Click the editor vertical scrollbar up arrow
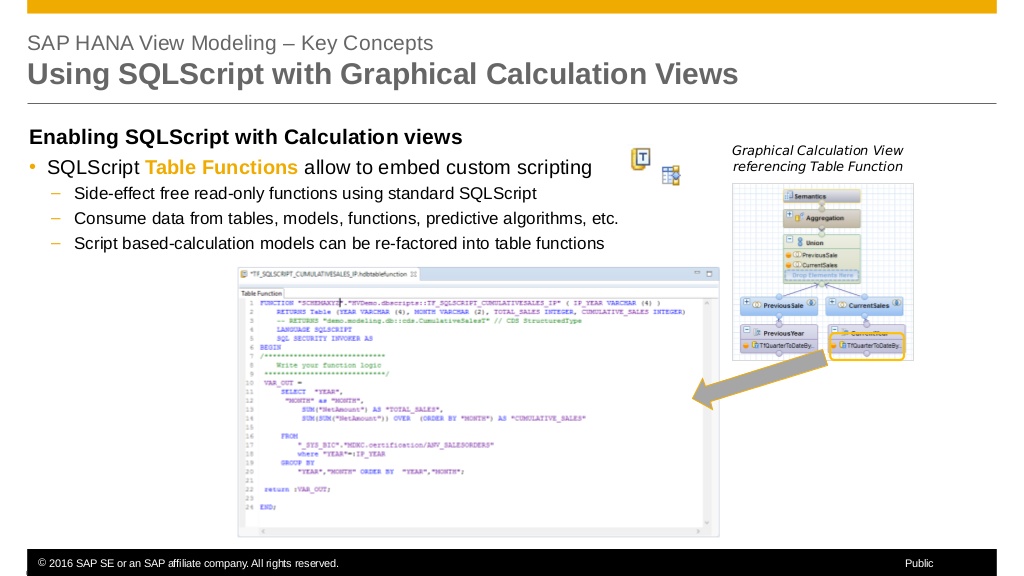This screenshot has height=576, width=1024. click(x=707, y=304)
